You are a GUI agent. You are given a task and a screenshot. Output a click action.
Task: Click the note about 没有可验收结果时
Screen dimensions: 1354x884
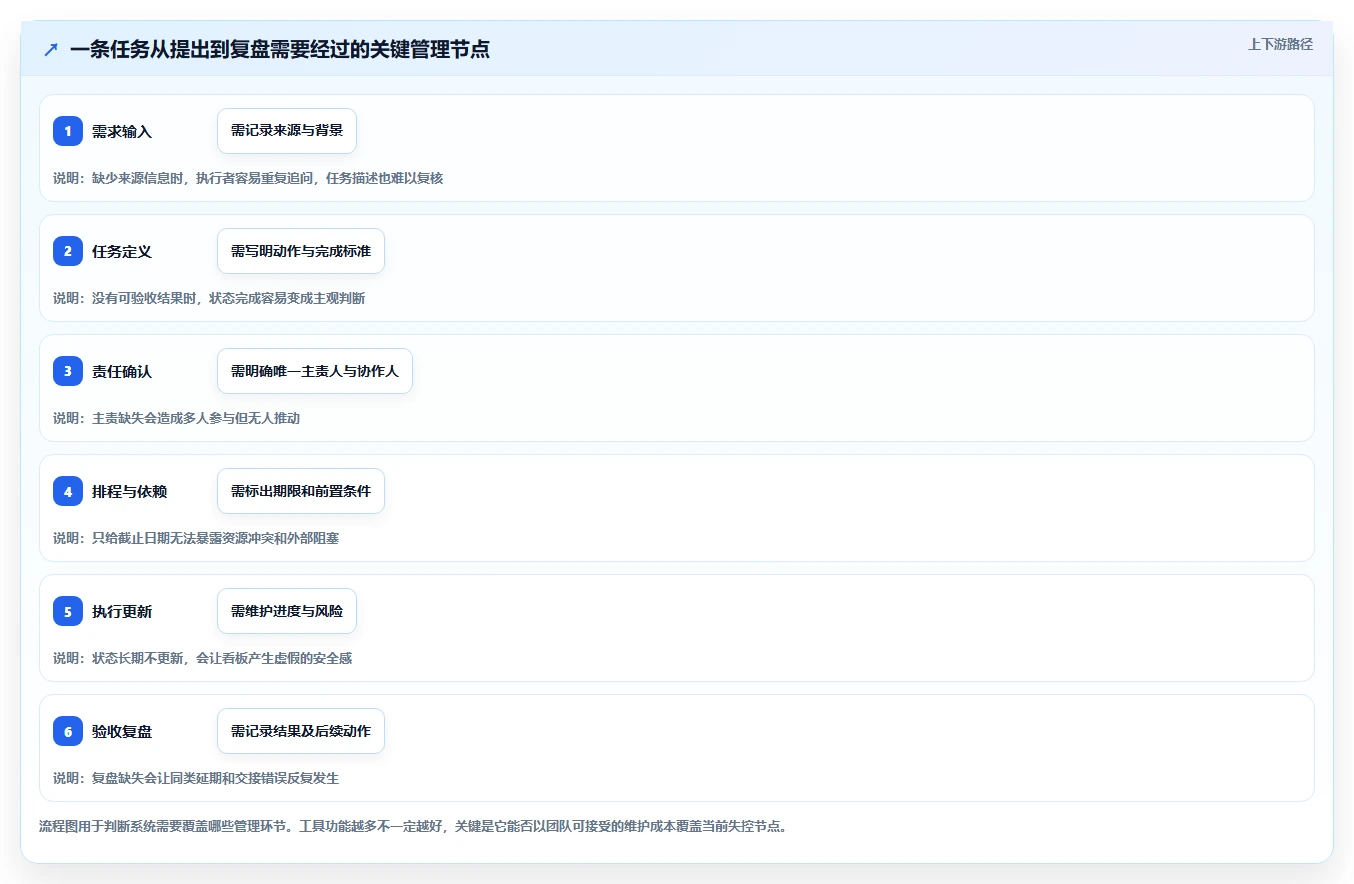pos(209,298)
